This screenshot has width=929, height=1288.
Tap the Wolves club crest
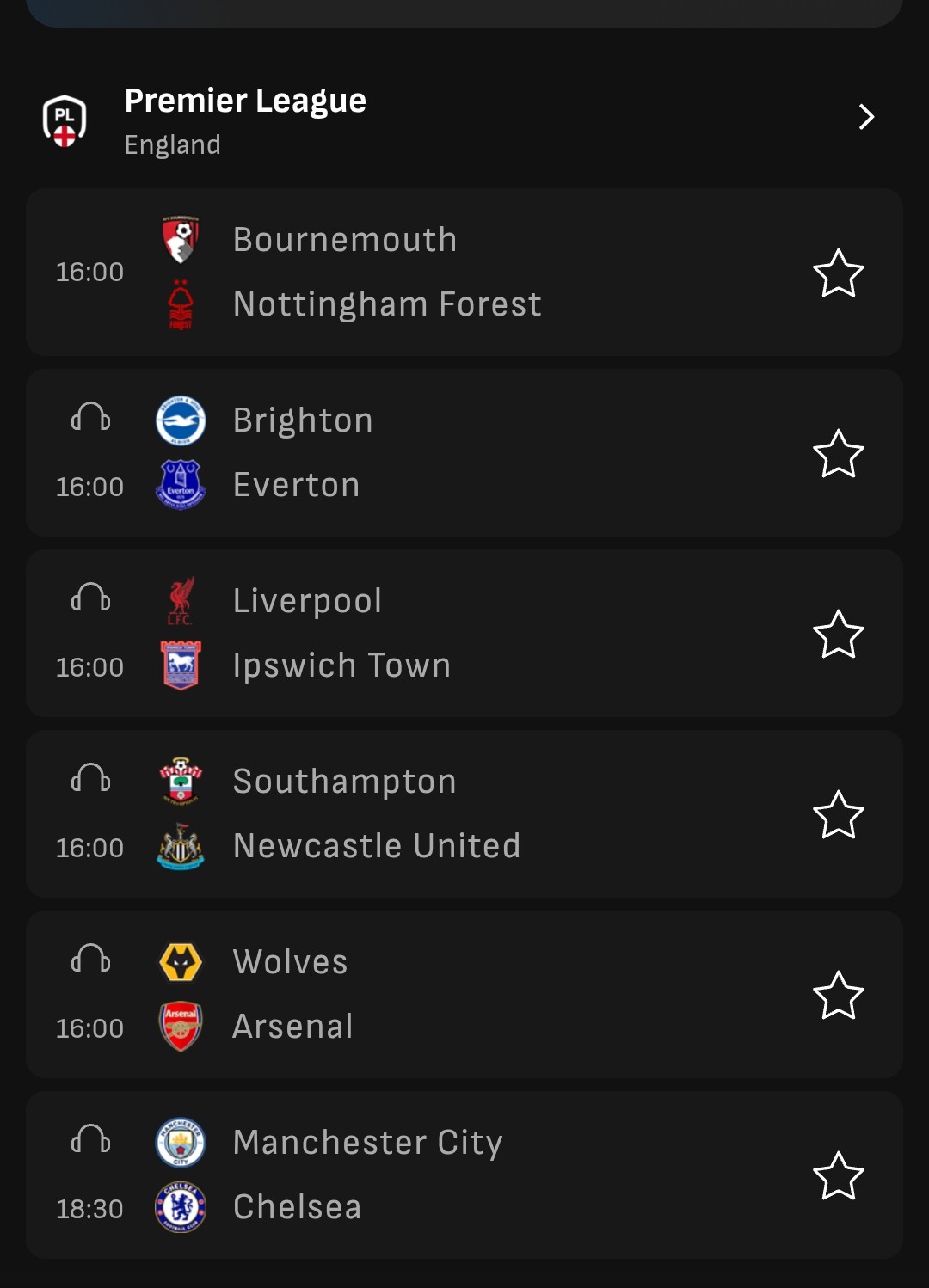tap(181, 962)
